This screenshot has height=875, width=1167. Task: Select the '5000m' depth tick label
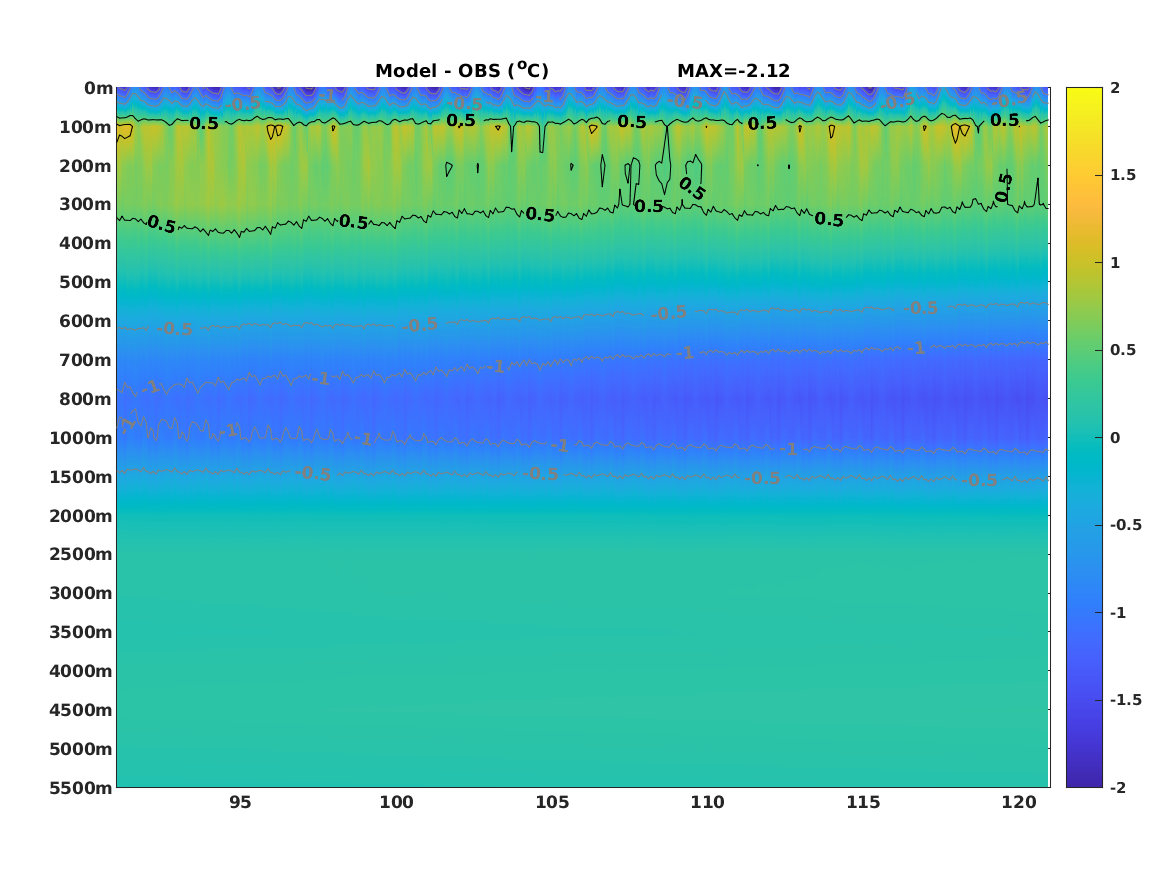(81, 749)
